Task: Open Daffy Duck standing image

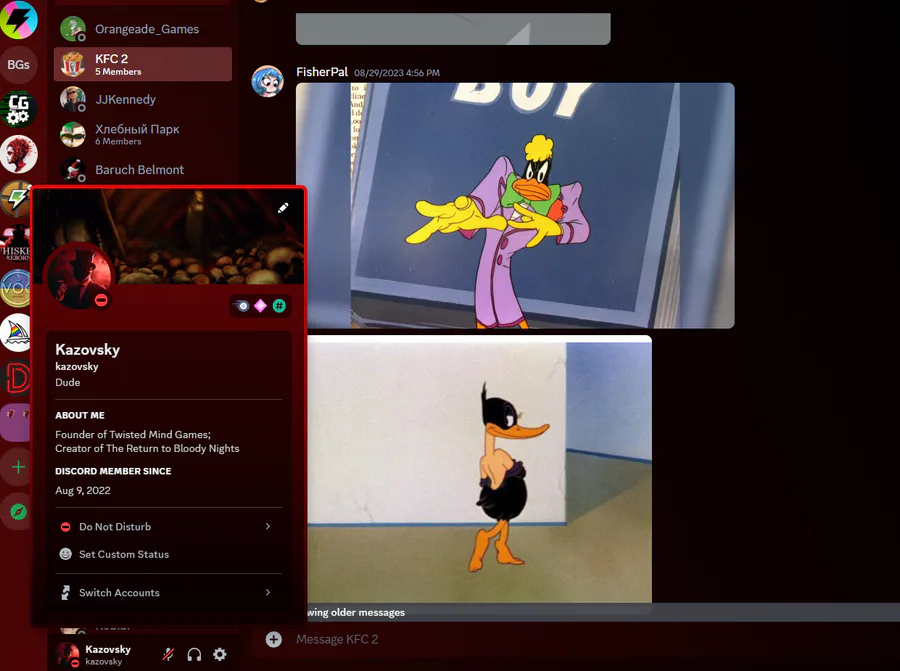Action: pyautogui.click(x=480, y=469)
